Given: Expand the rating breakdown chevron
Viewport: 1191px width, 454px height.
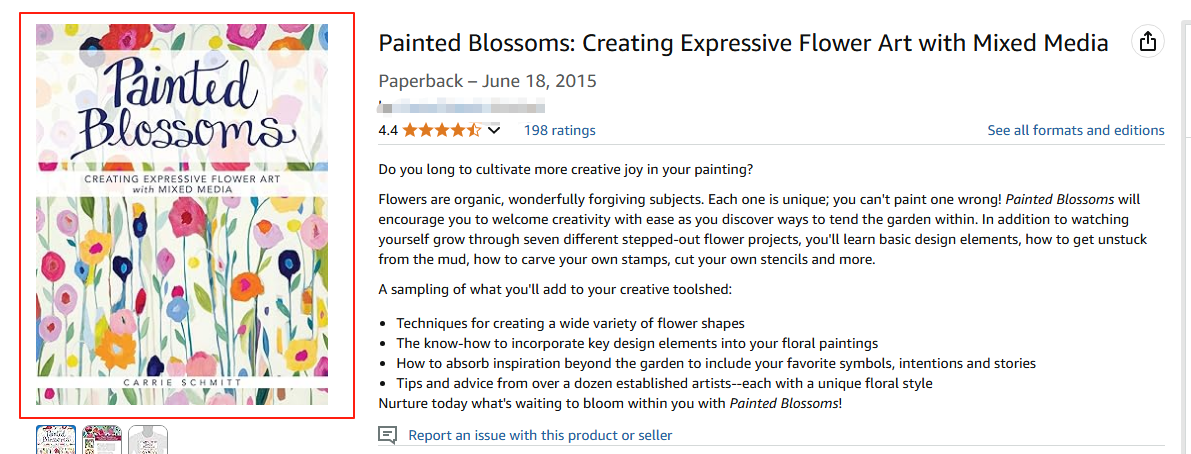Looking at the screenshot, I should (493, 130).
